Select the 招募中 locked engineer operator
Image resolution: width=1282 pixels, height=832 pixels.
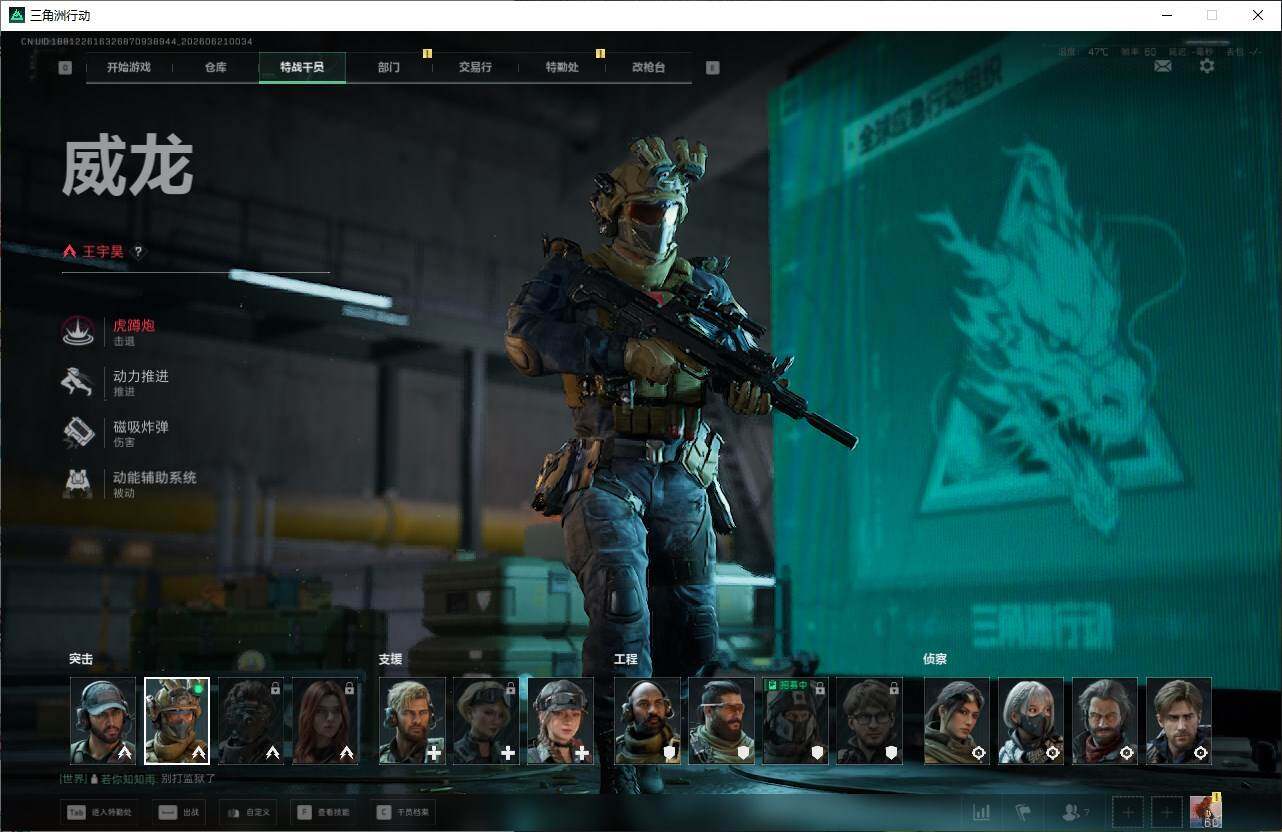coord(795,721)
